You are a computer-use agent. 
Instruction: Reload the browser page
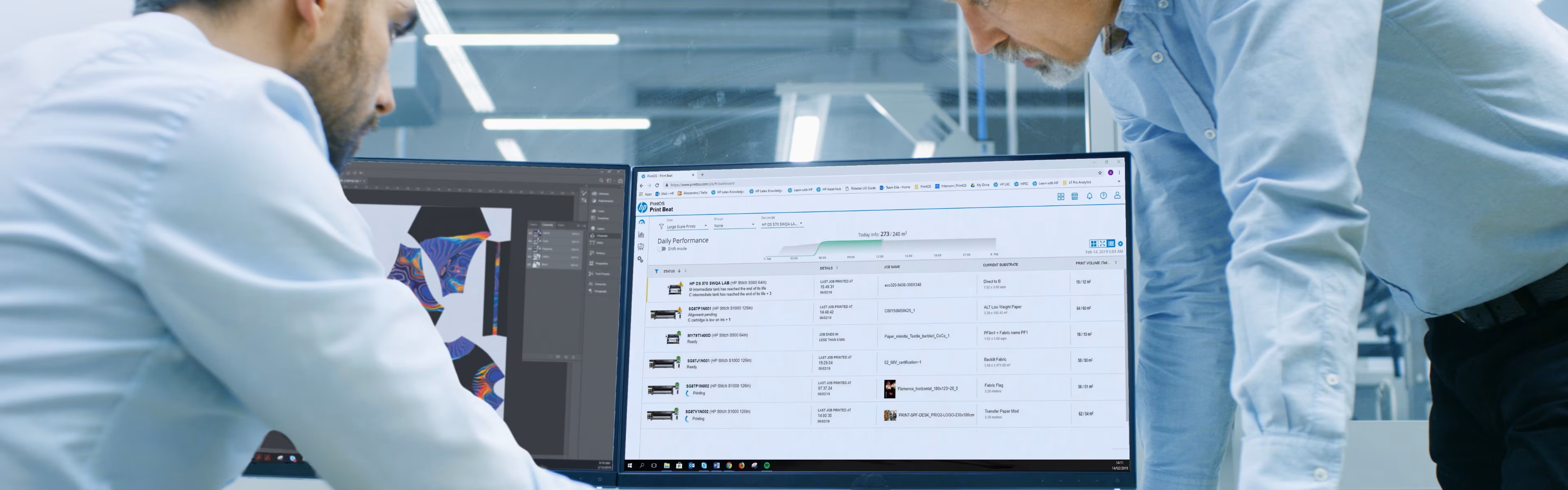pos(657,185)
